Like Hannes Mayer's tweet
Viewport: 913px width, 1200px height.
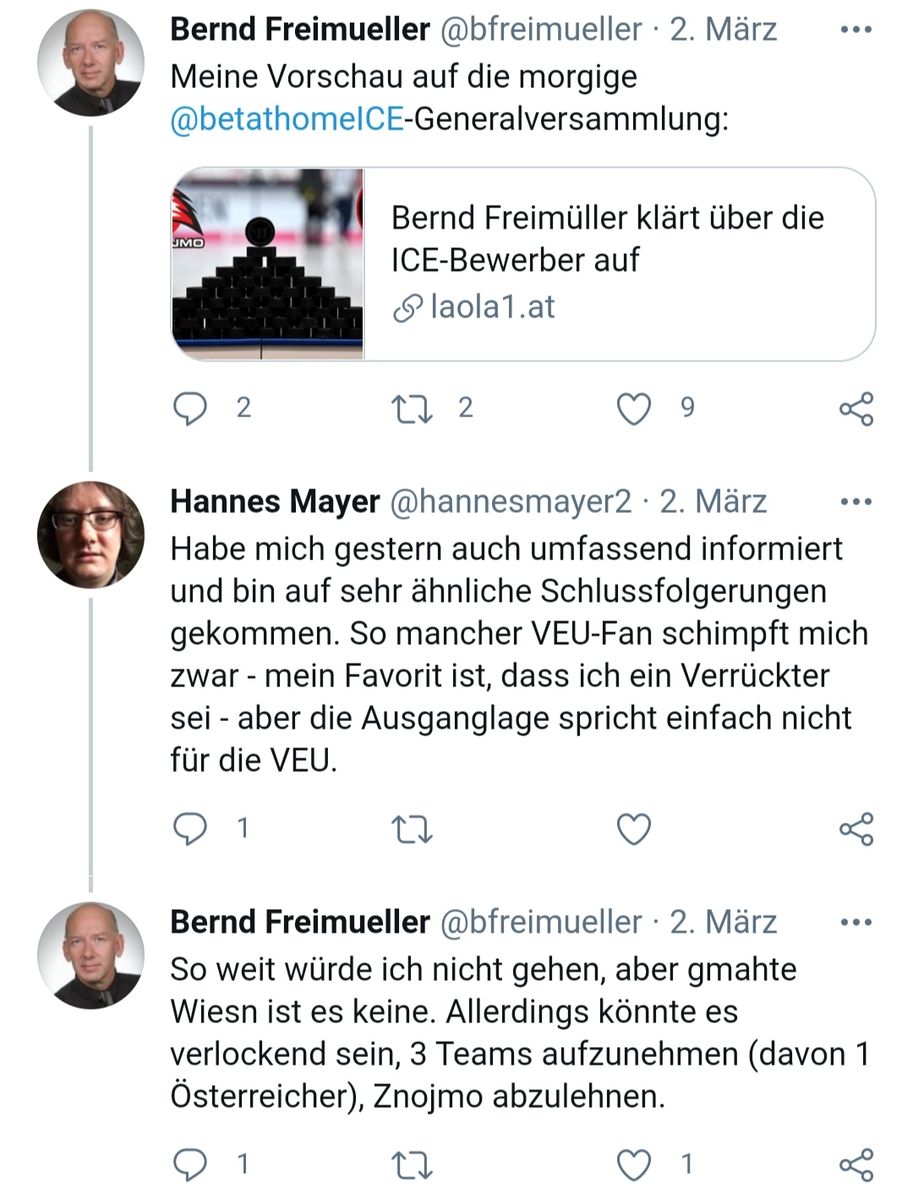coord(633,829)
